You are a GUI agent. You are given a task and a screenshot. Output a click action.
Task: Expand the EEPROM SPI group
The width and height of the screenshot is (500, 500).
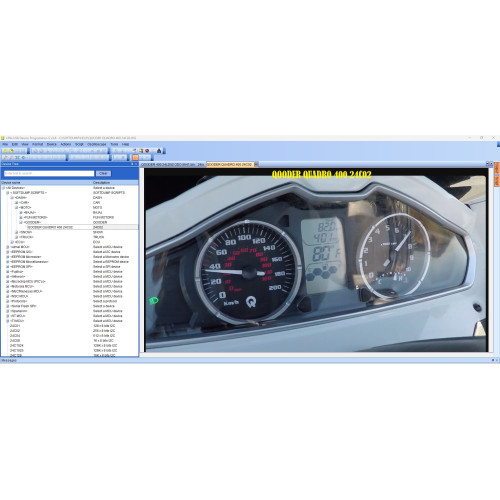click(x=7, y=267)
